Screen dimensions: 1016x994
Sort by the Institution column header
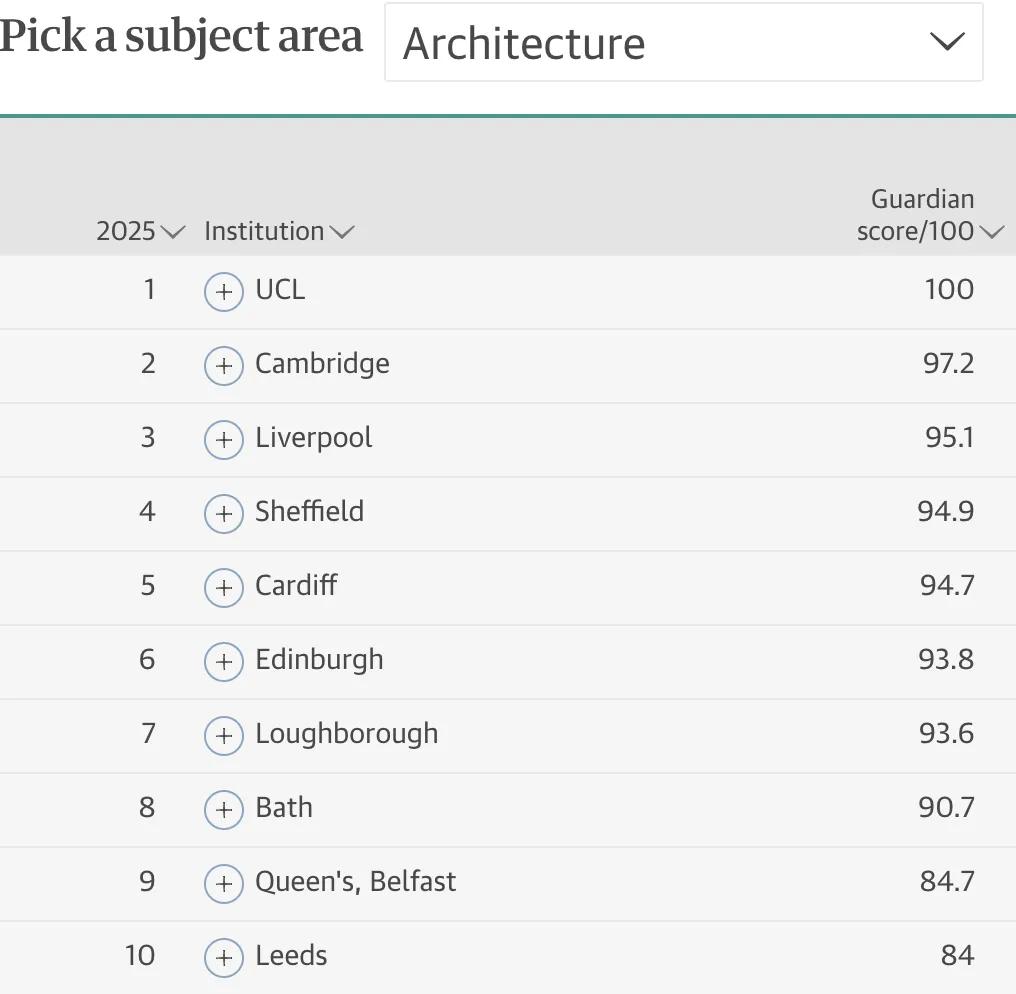[278, 232]
